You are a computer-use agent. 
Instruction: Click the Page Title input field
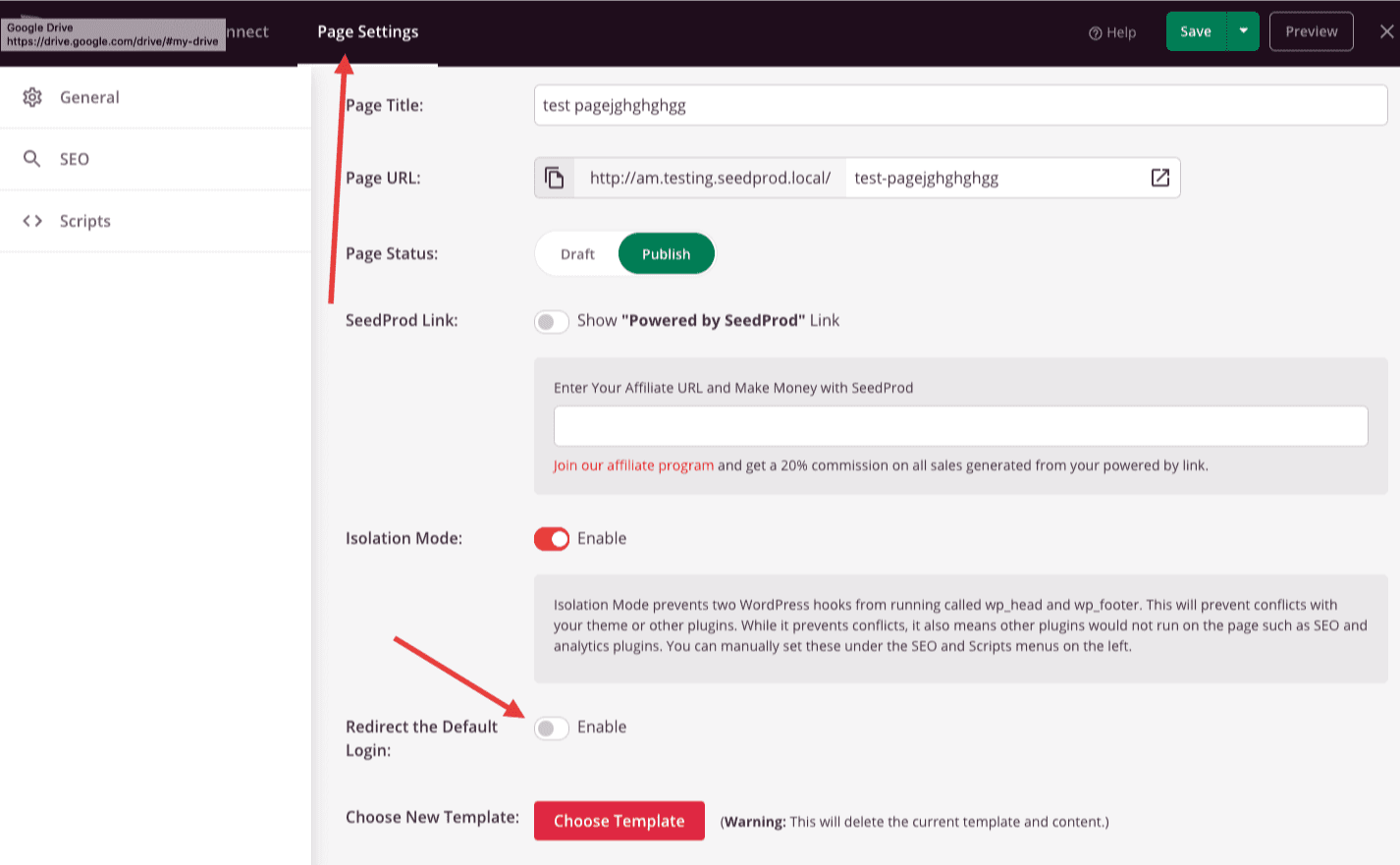(x=959, y=105)
